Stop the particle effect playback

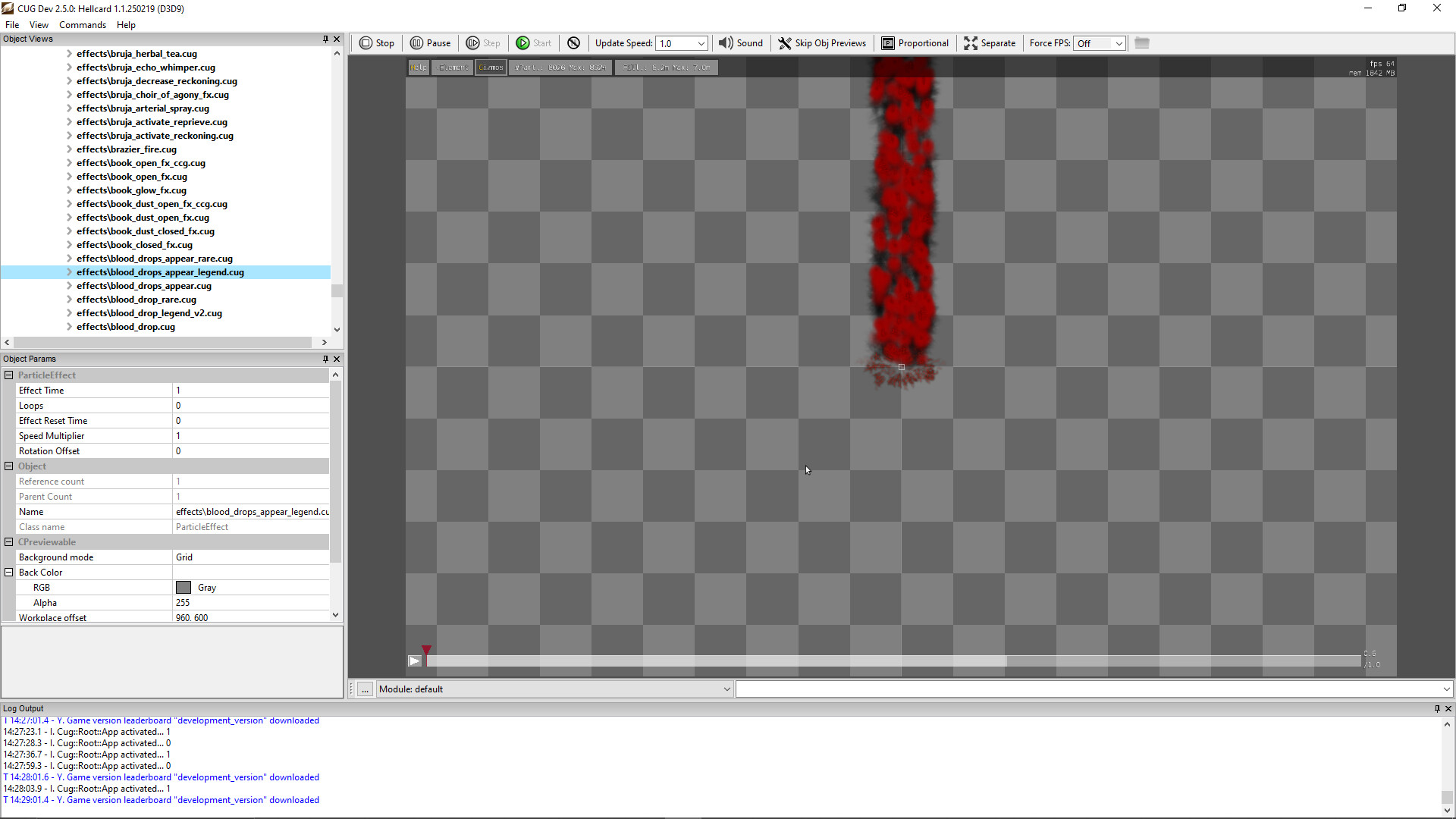[x=377, y=43]
